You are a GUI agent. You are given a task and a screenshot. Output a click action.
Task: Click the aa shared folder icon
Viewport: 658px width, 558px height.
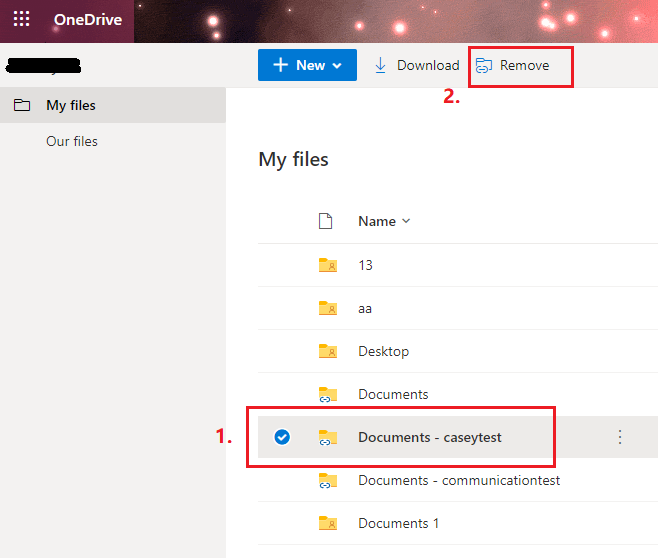(328, 308)
